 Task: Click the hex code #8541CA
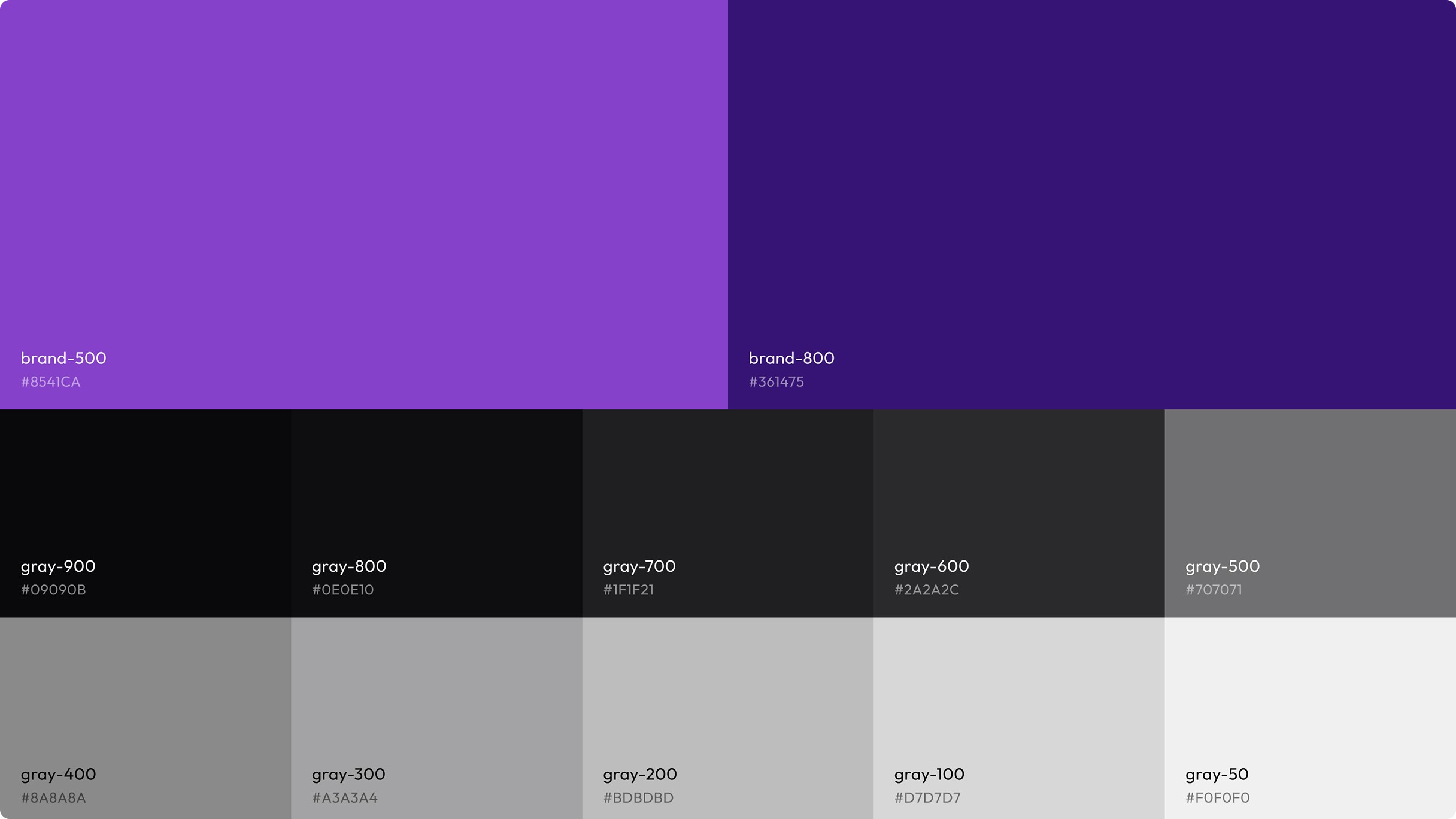[50, 381]
